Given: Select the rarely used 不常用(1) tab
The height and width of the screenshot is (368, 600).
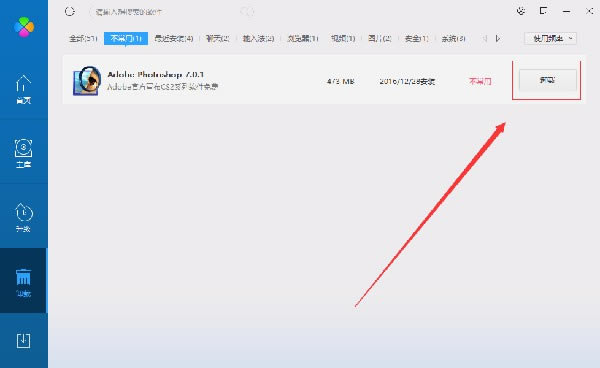Looking at the screenshot, I should tap(126, 39).
